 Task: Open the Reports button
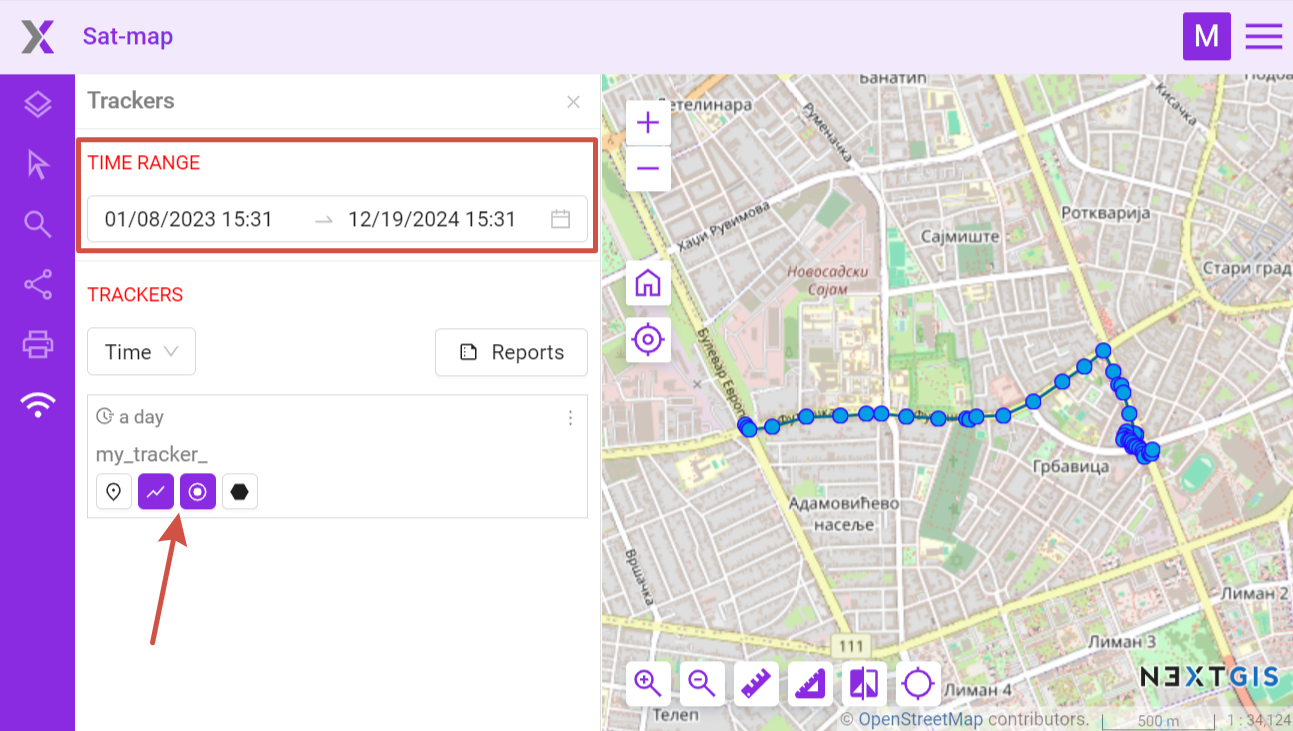tap(511, 352)
